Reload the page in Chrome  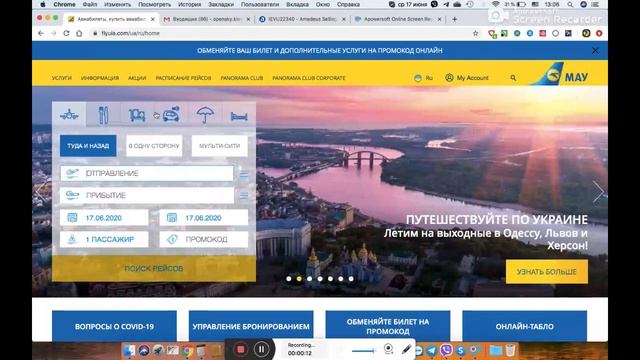click(66, 33)
